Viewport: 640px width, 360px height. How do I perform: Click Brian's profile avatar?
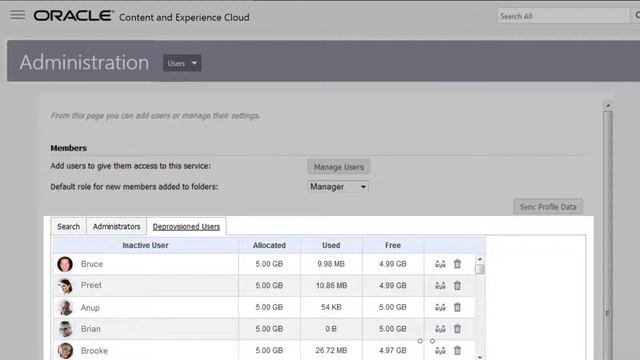pos(65,329)
